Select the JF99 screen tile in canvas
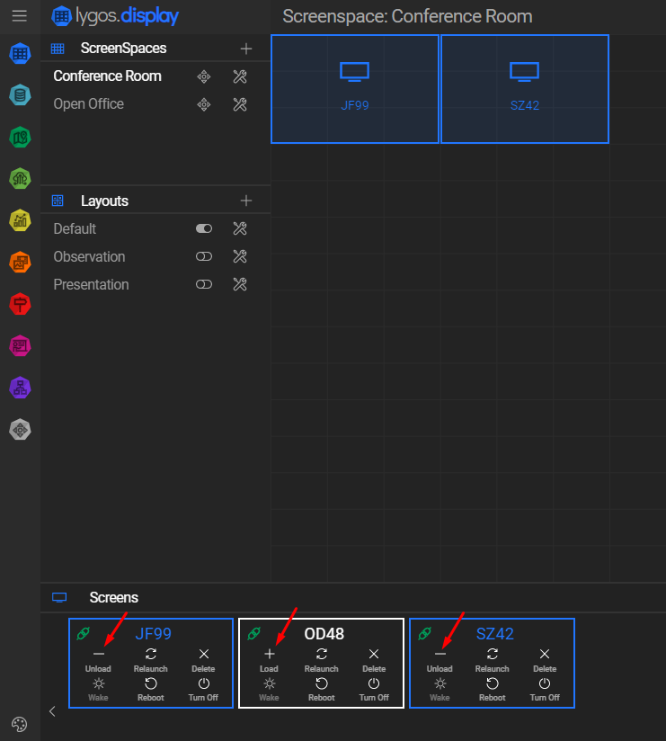Screen dimensions: 666x741 355,89
